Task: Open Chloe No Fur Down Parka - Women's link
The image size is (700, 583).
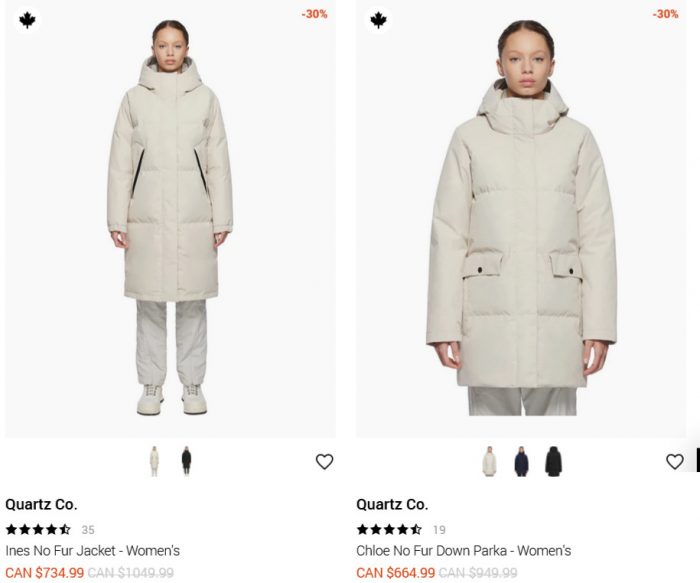Action: coord(463,550)
